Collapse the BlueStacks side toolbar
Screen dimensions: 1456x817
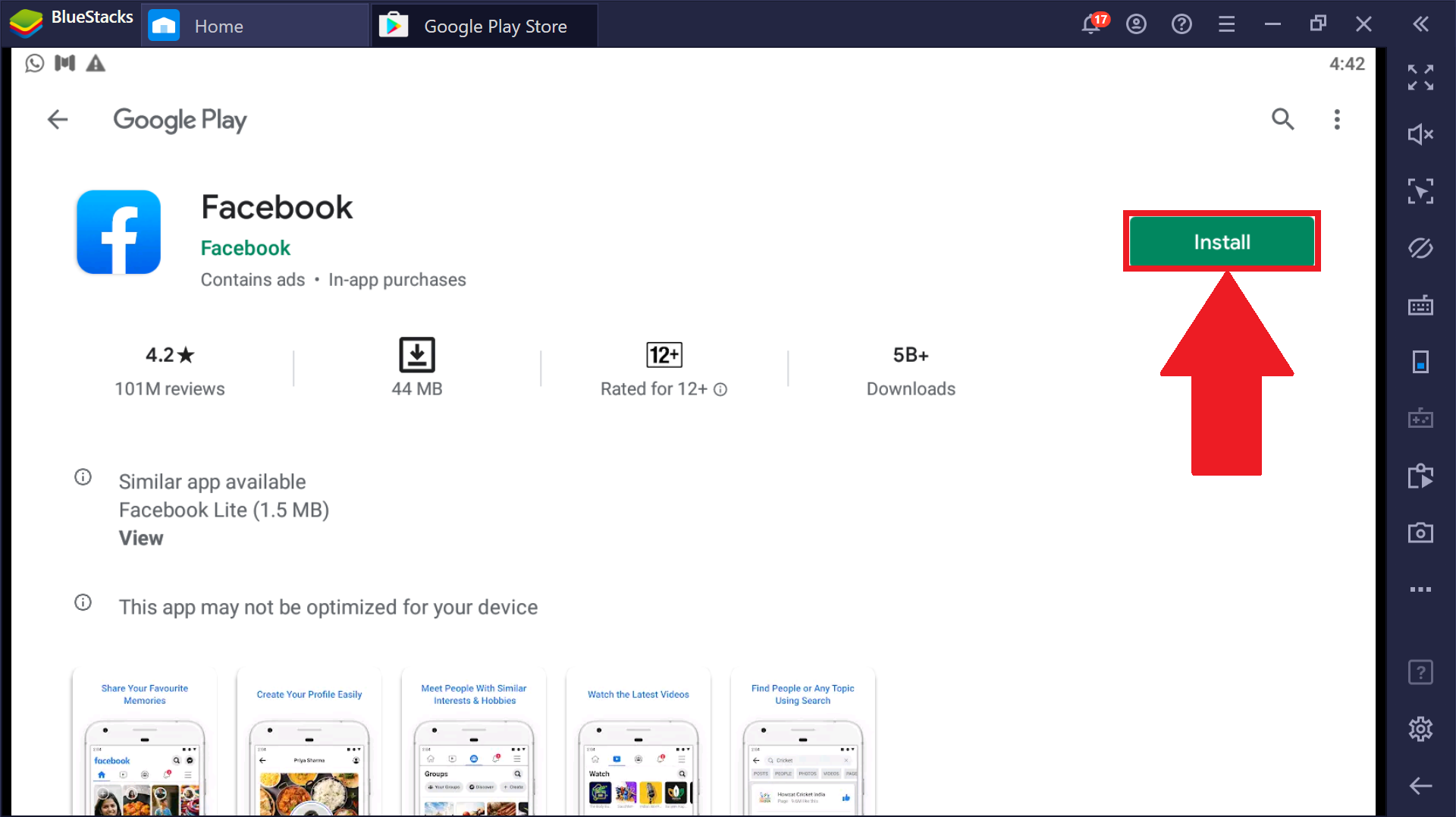pos(1421,24)
